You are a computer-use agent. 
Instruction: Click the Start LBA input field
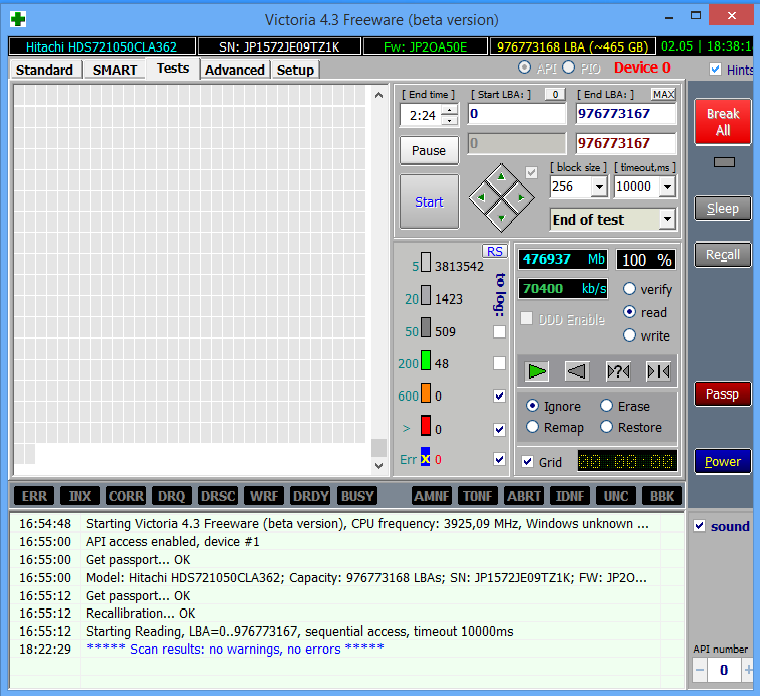tap(517, 114)
